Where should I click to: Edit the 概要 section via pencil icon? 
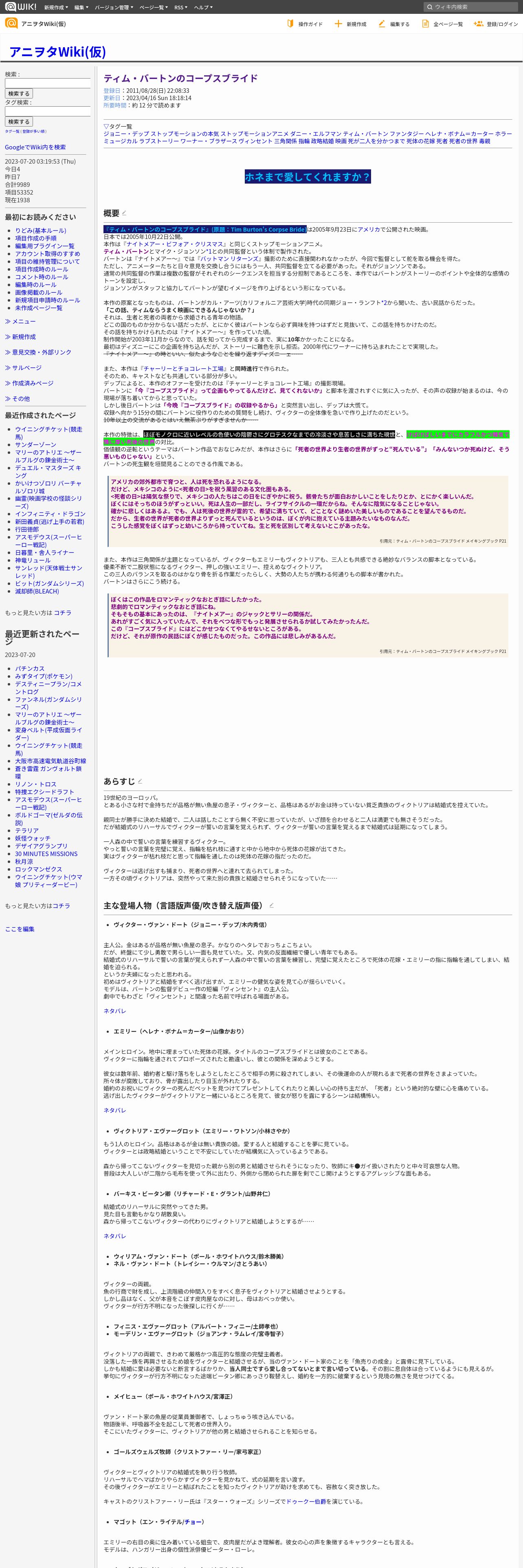124,213
